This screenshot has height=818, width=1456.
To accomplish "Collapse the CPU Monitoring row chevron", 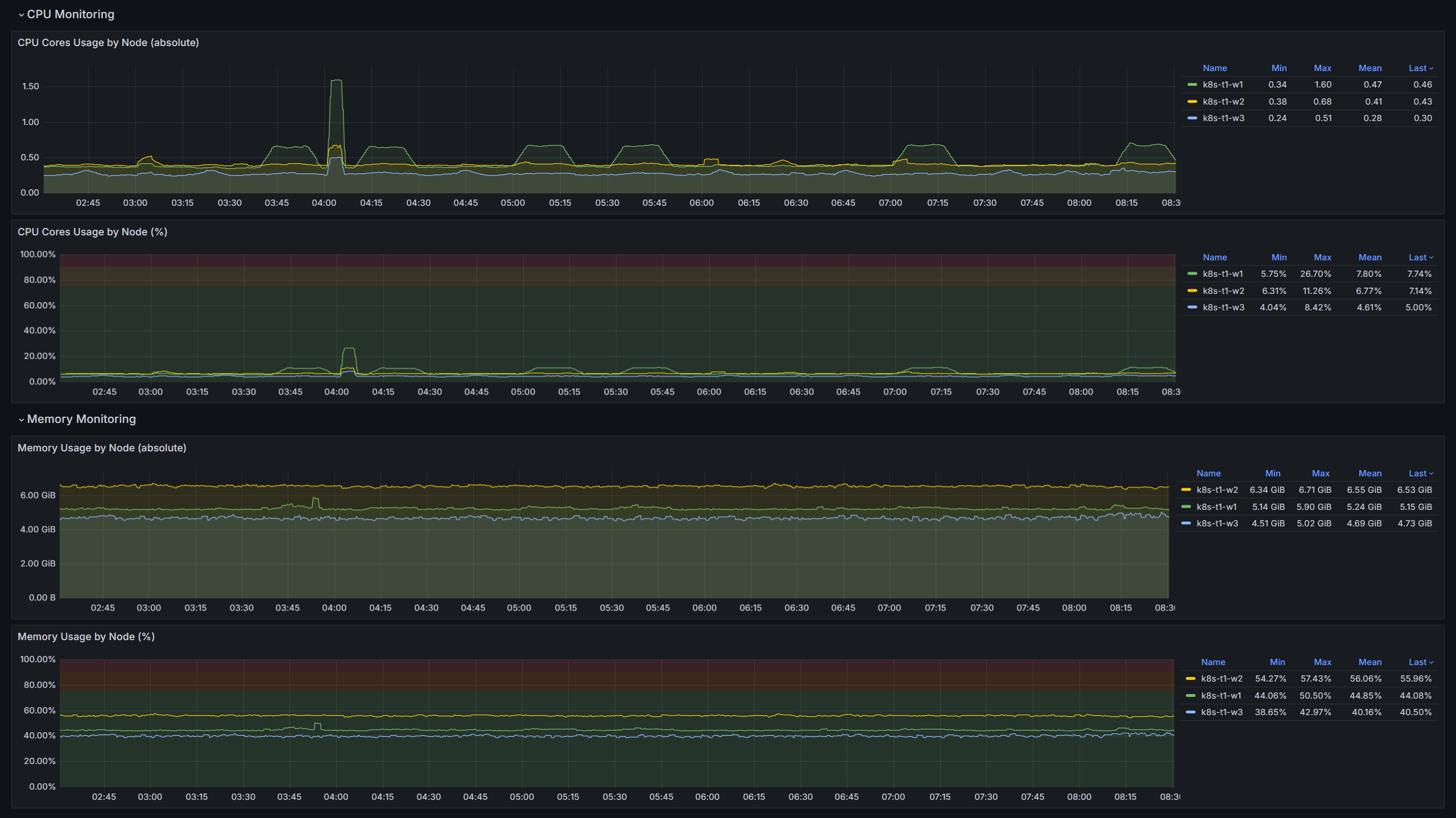I will pyautogui.click(x=21, y=15).
